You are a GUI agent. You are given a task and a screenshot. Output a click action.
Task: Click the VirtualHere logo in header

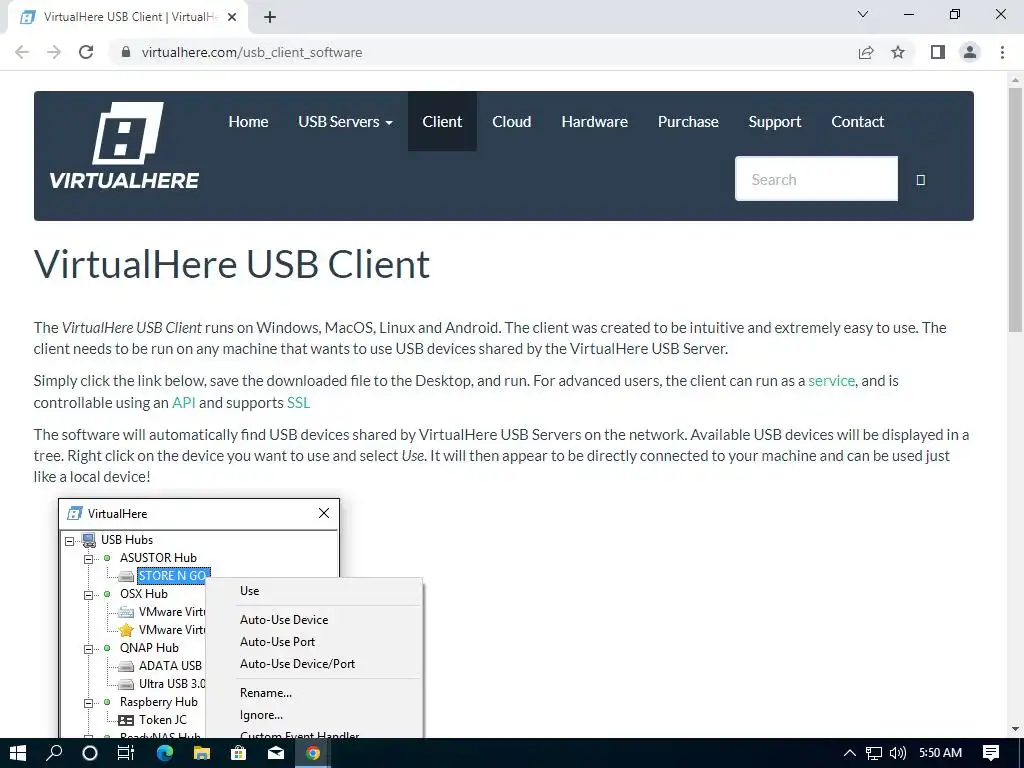pos(124,146)
